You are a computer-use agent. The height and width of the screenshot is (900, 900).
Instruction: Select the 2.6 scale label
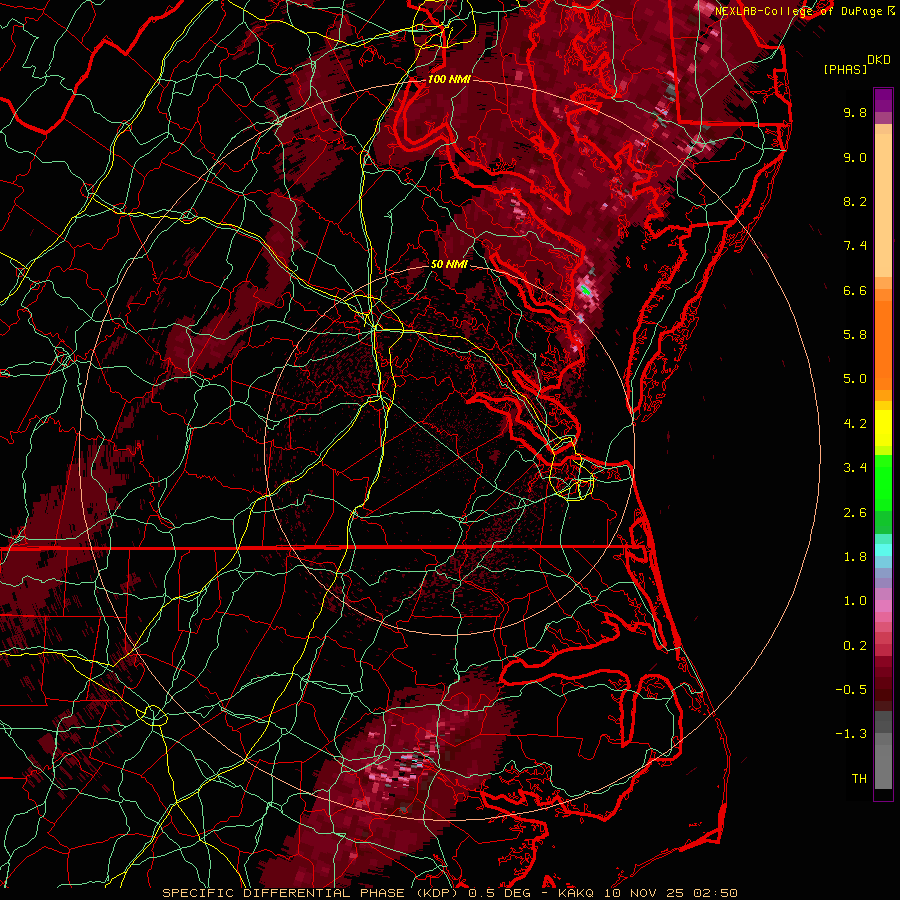[855, 513]
